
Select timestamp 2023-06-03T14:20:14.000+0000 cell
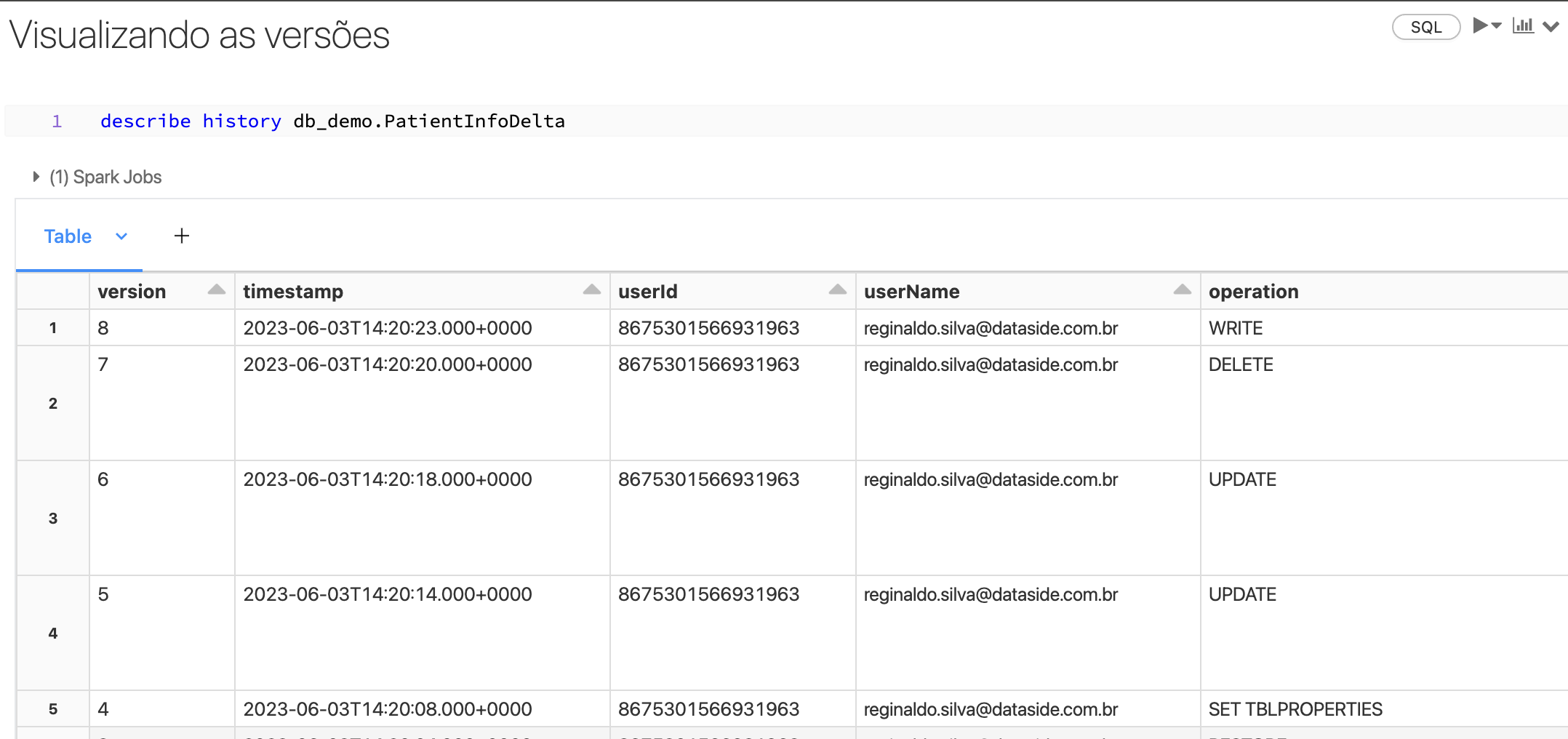click(x=422, y=633)
